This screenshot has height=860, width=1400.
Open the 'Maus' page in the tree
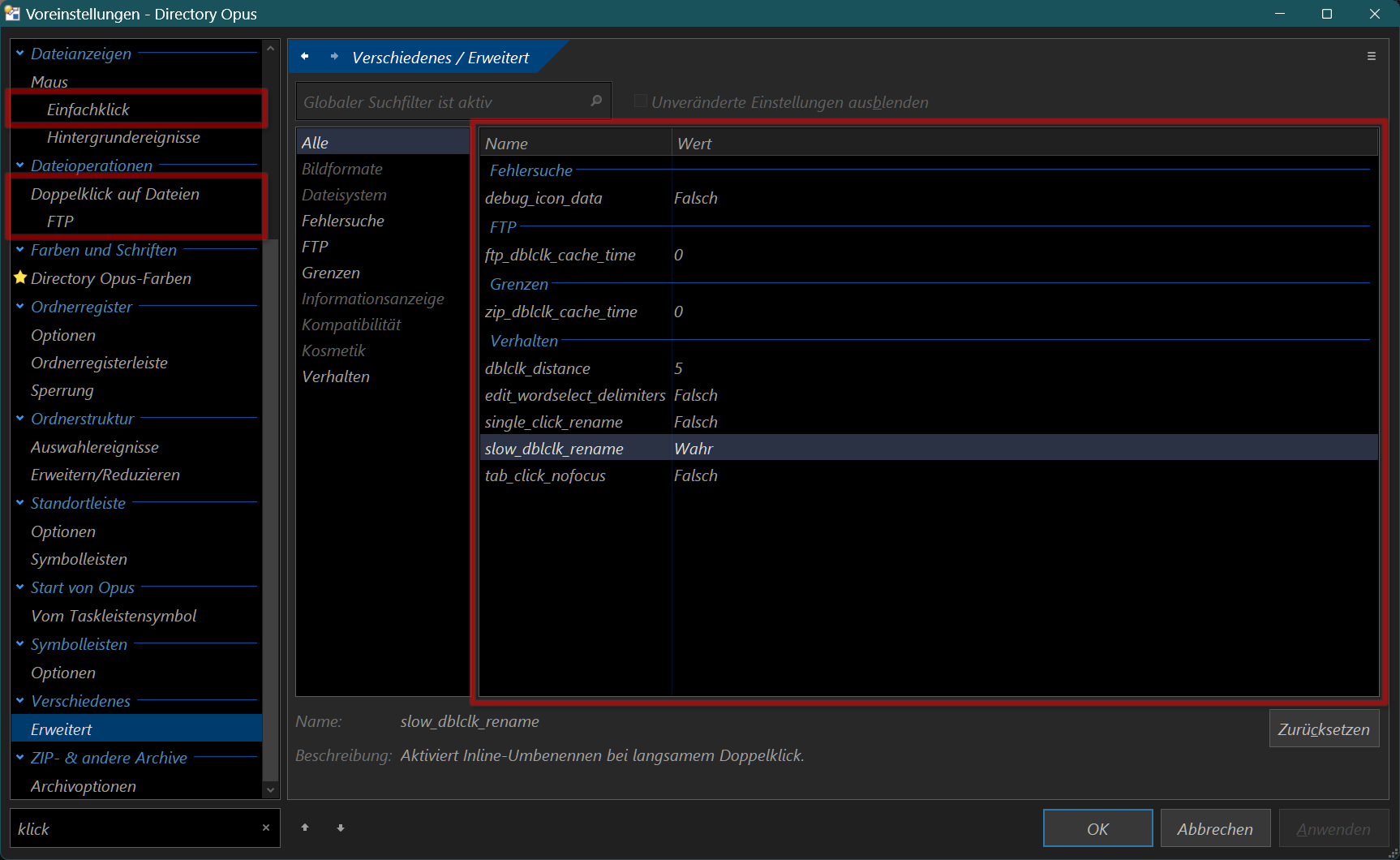[136, 82]
